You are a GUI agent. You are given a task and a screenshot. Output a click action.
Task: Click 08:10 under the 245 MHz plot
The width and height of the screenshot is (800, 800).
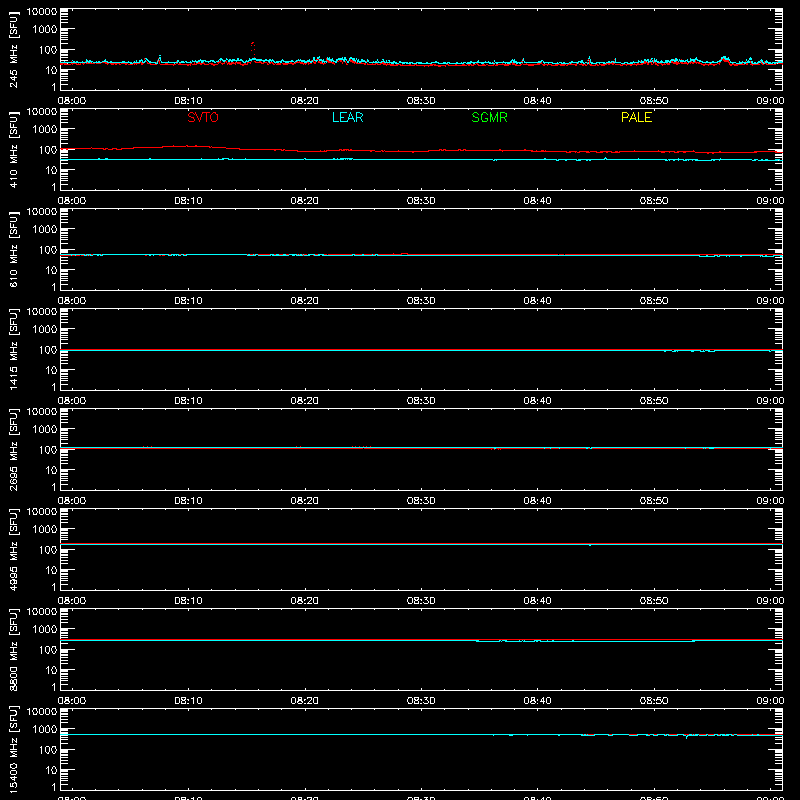188,101
